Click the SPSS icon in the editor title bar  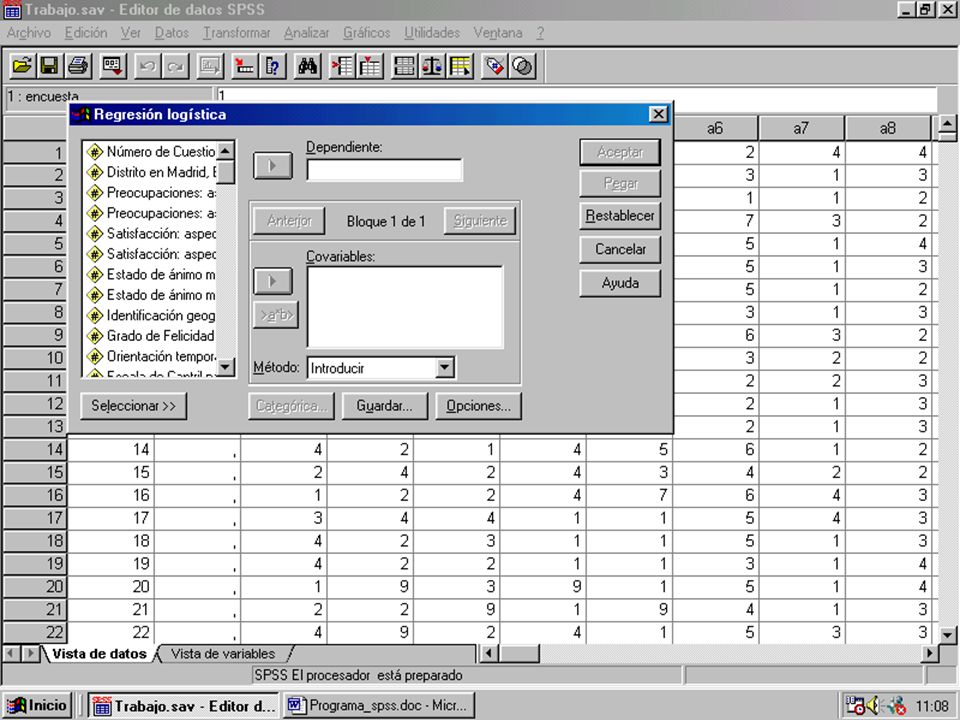click(12, 10)
